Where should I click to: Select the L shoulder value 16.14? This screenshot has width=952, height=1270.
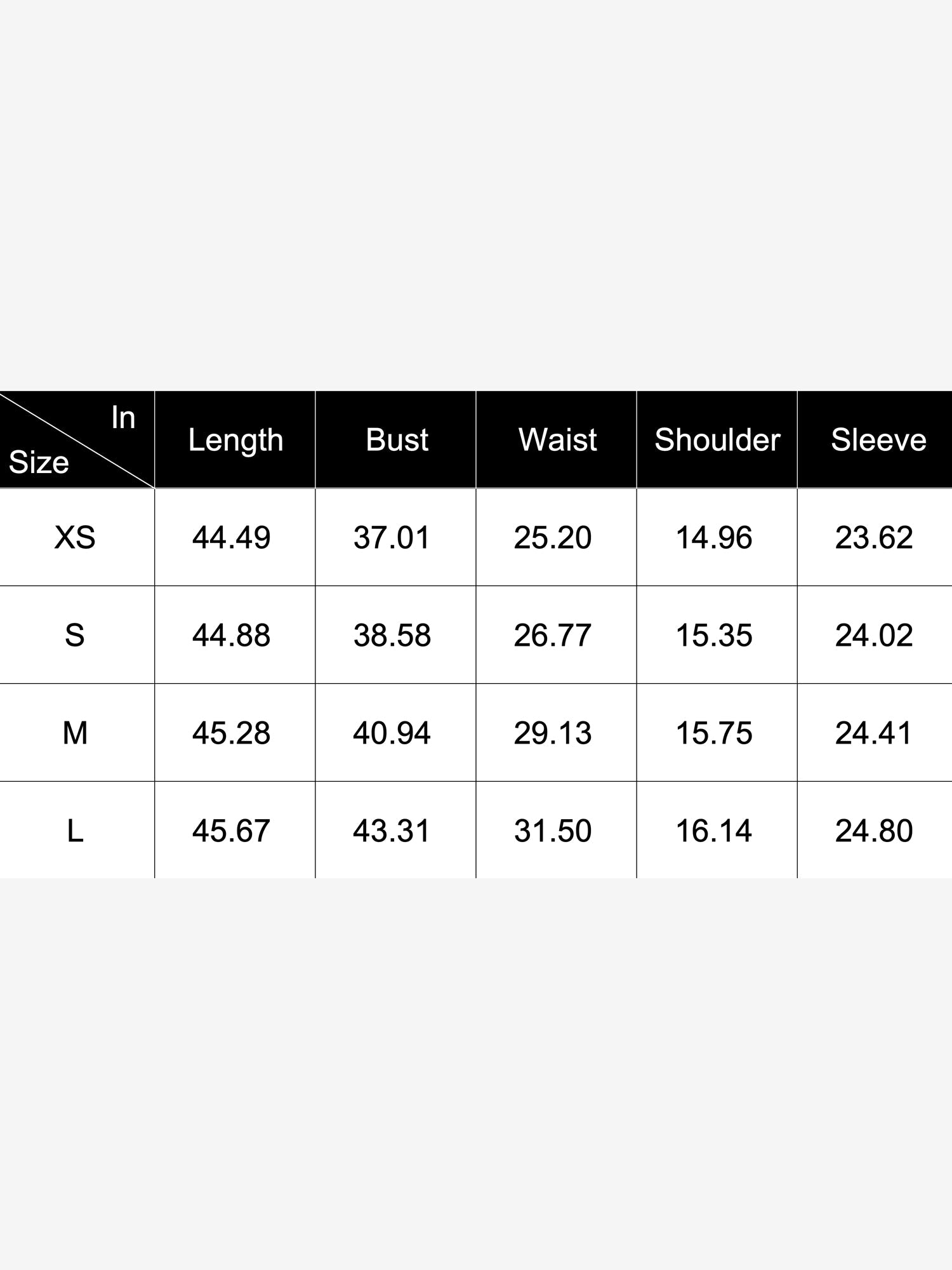(714, 831)
